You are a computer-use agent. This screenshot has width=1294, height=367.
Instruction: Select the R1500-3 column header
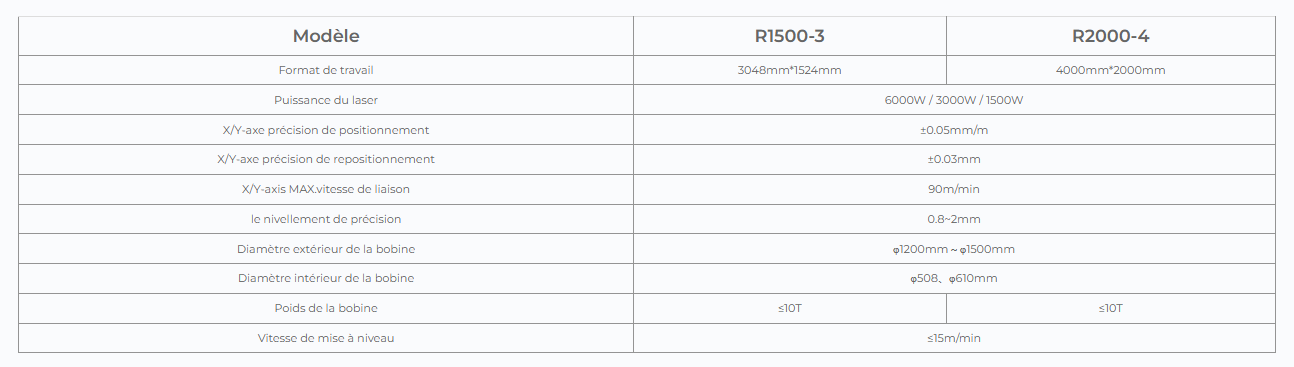tap(790, 36)
